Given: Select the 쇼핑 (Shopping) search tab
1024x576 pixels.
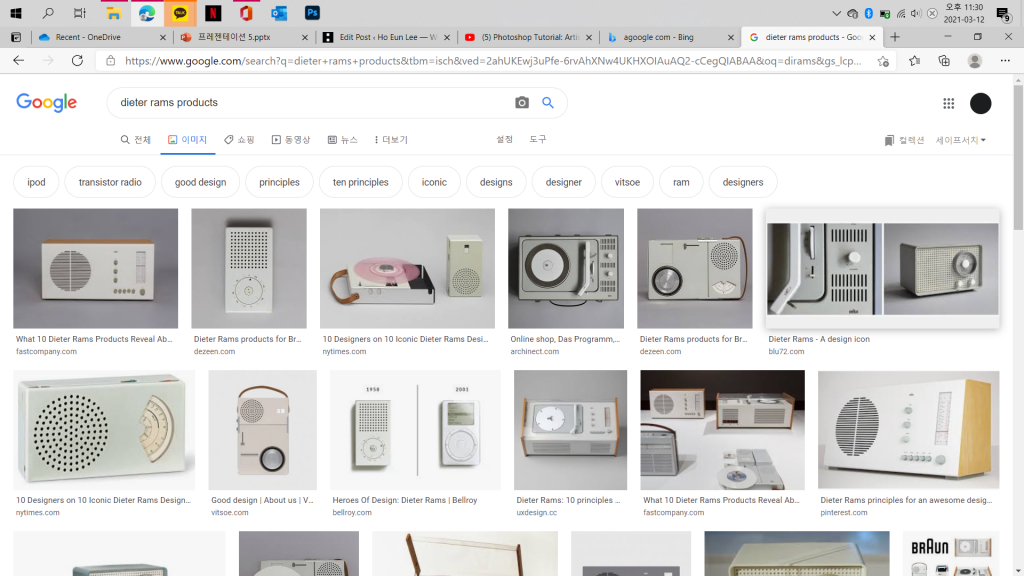Looking at the screenshot, I should click(x=239, y=140).
